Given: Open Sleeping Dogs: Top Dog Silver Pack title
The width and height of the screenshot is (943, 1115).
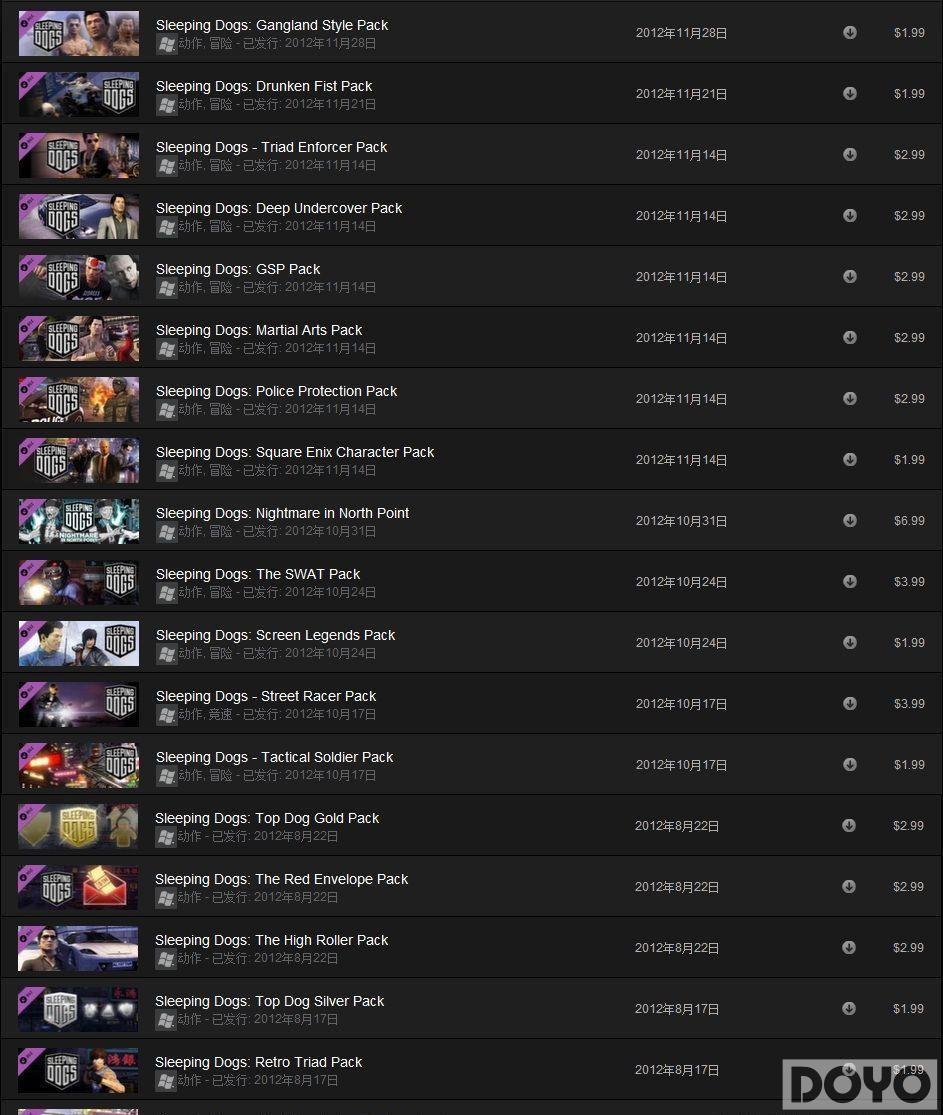Looking at the screenshot, I should click(270, 1001).
